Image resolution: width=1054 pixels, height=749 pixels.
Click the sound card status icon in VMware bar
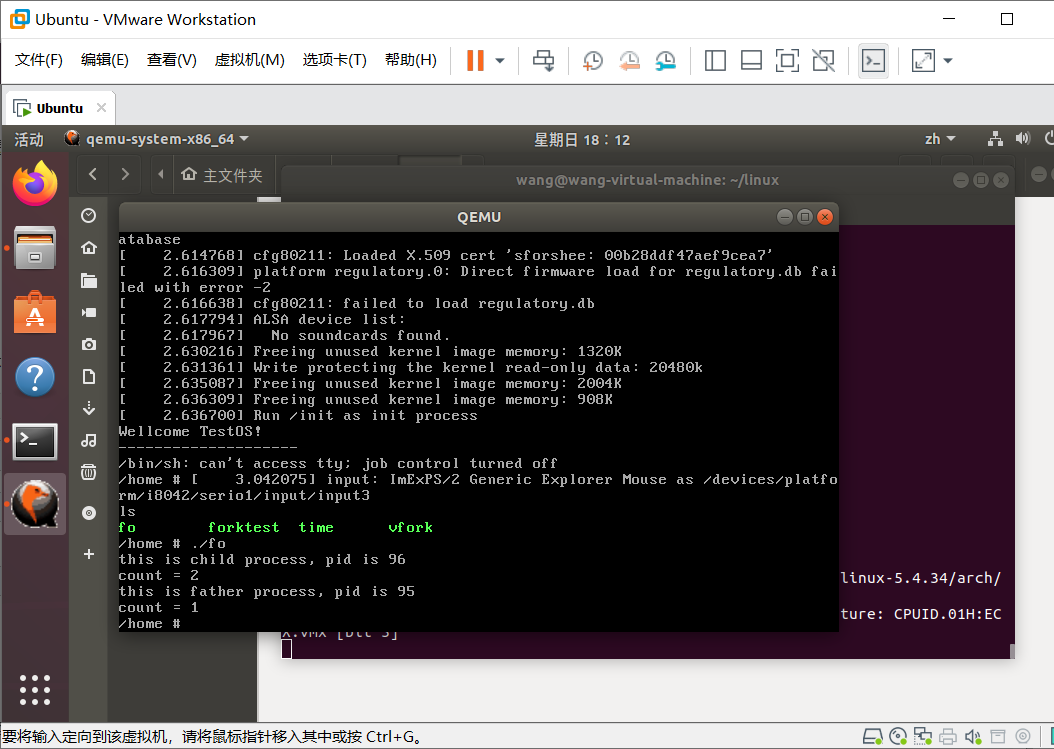pos(973,737)
